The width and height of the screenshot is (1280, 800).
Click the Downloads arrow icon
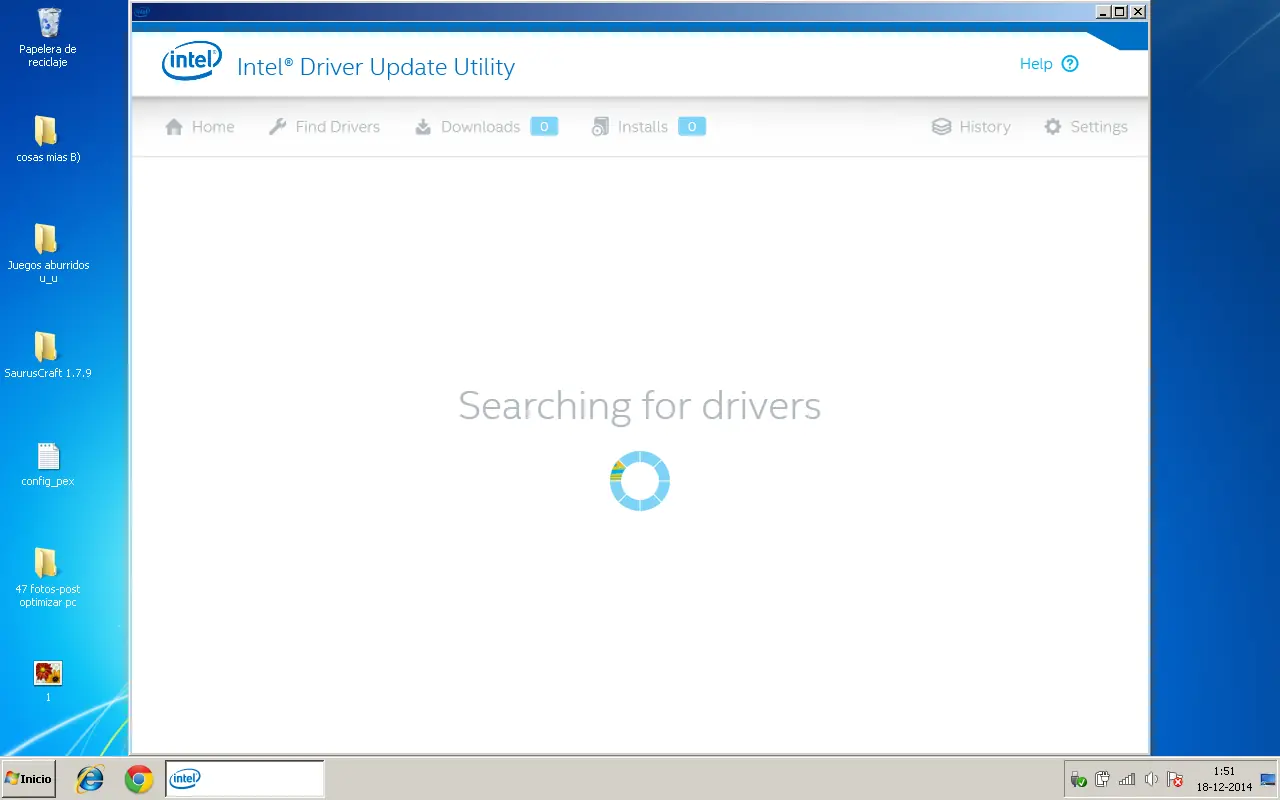click(423, 127)
